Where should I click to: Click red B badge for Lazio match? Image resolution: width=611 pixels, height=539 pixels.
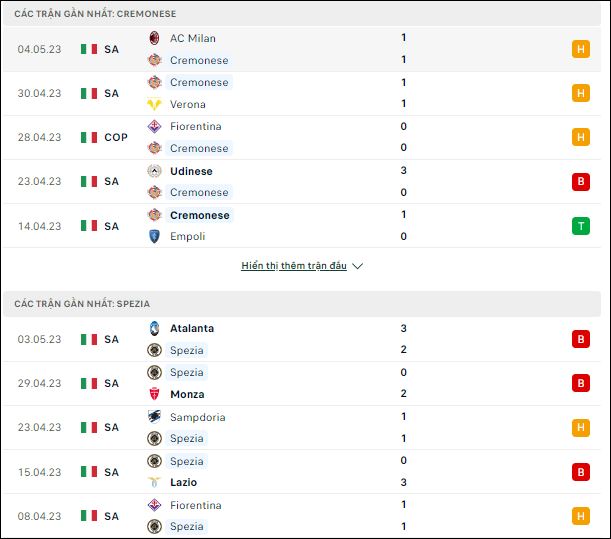tap(581, 472)
